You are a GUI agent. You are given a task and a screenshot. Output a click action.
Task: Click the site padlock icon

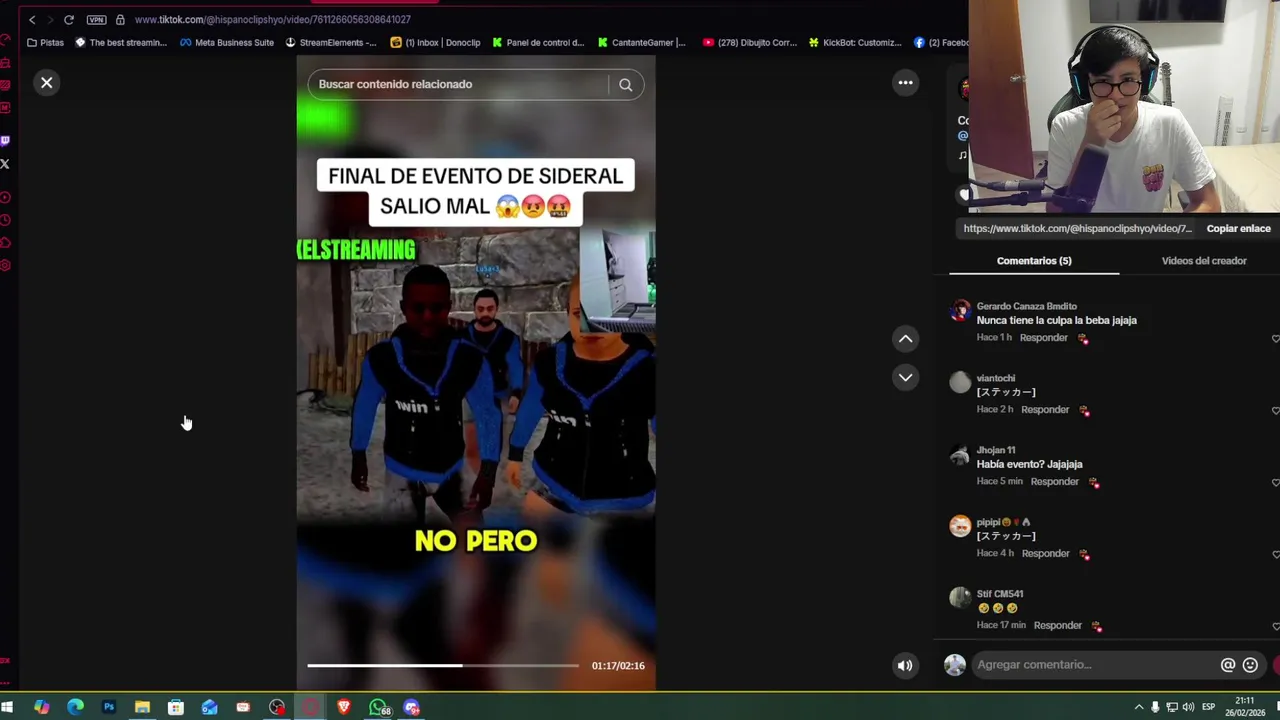coord(120,20)
